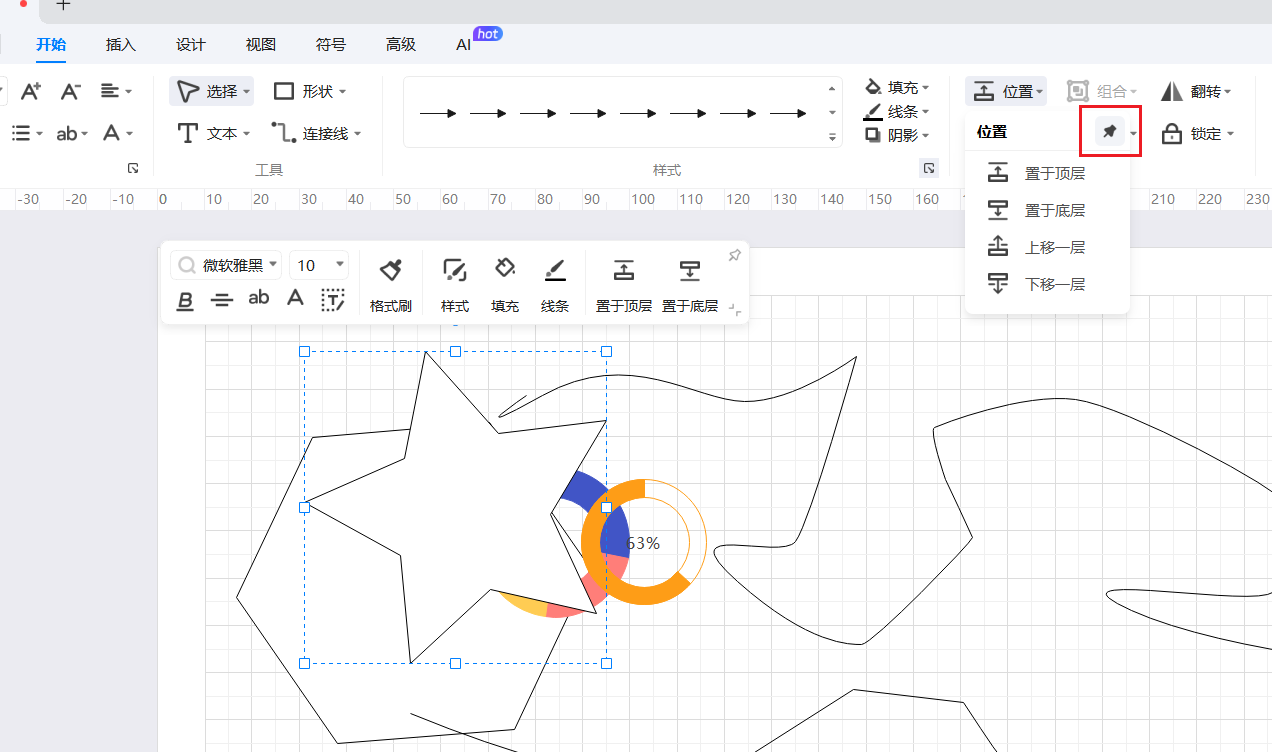Open the 微软雅黑 font family dropdown
Viewport: 1272px width, 752px height.
(225, 265)
